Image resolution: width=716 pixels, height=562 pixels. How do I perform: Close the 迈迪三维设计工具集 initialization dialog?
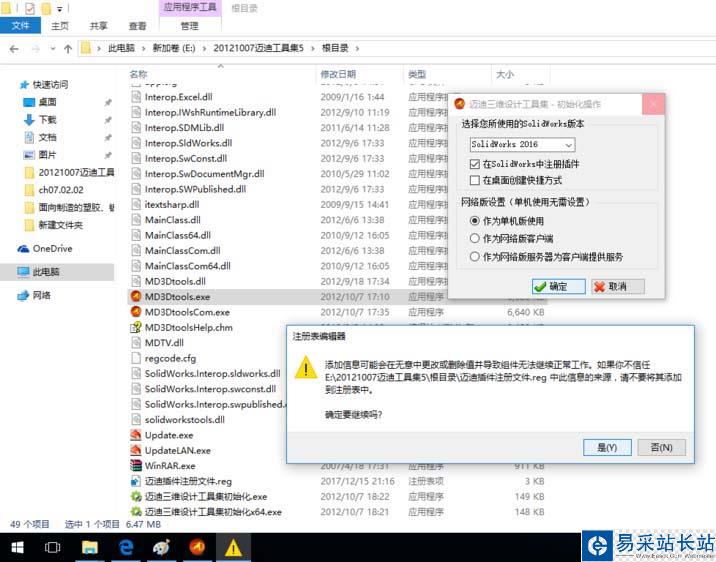click(653, 104)
